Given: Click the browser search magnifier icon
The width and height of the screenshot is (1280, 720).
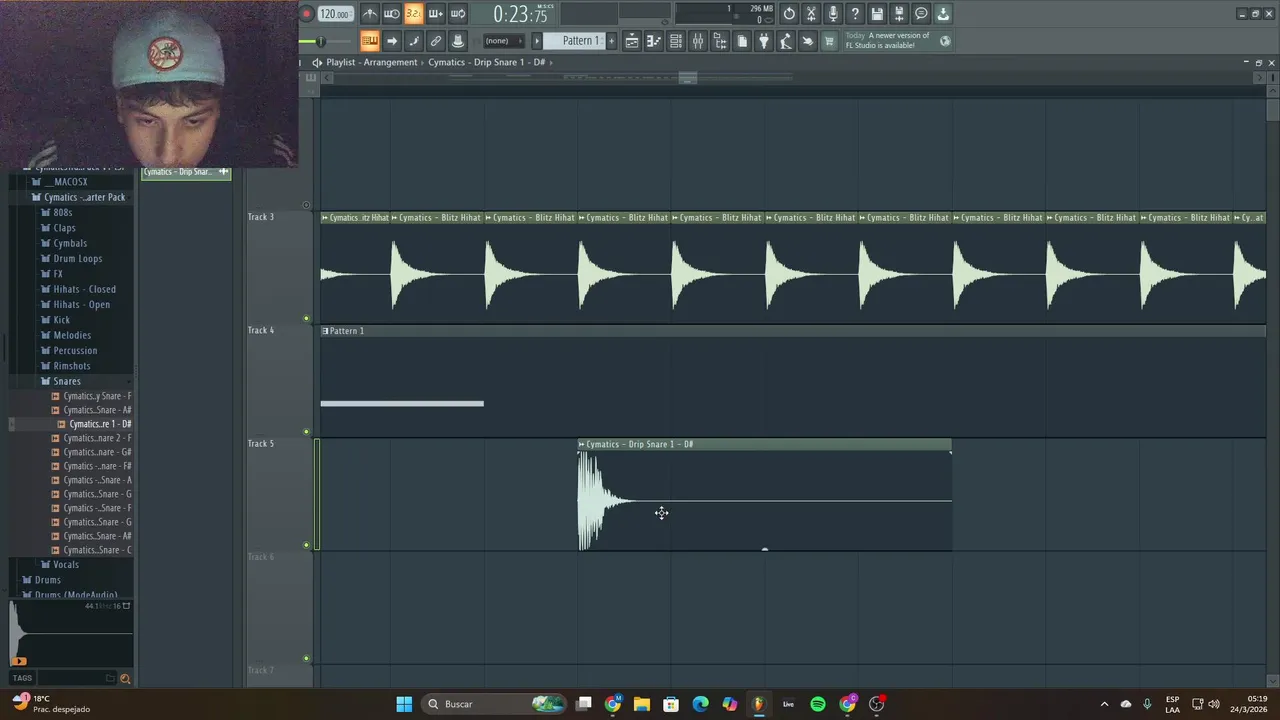Looking at the screenshot, I should (x=125, y=679).
